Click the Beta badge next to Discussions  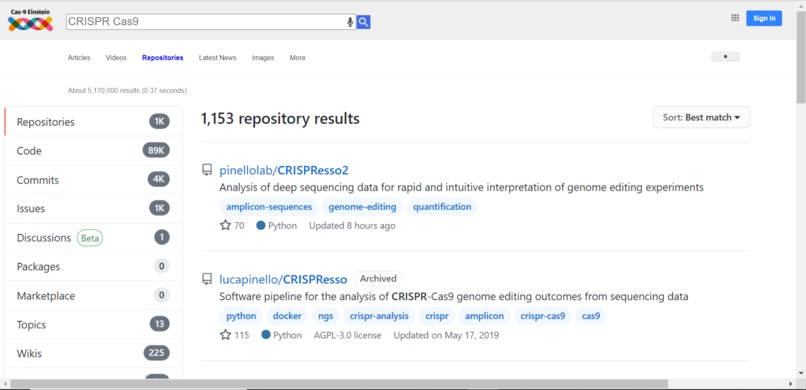tap(89, 238)
